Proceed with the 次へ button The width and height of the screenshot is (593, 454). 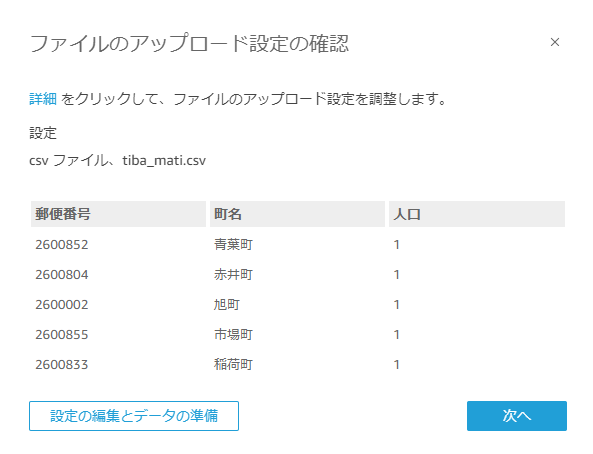[x=517, y=416]
